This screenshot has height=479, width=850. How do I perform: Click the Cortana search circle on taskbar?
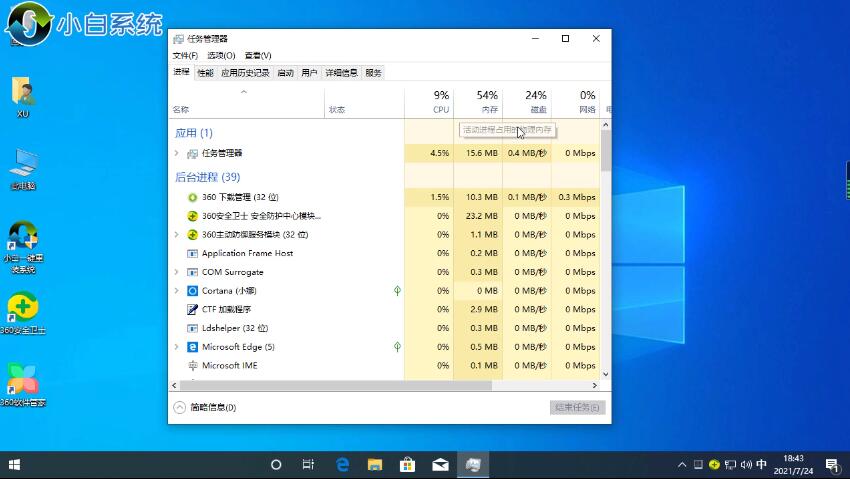(x=277, y=465)
